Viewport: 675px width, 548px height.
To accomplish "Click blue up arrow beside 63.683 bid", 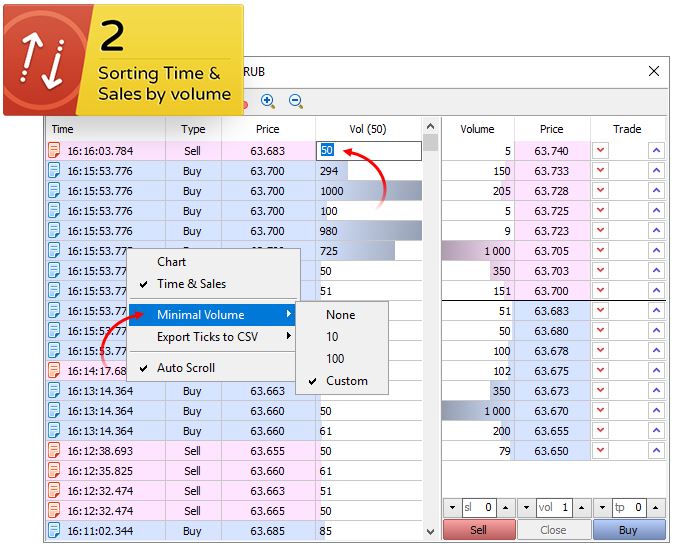I will pos(656,310).
